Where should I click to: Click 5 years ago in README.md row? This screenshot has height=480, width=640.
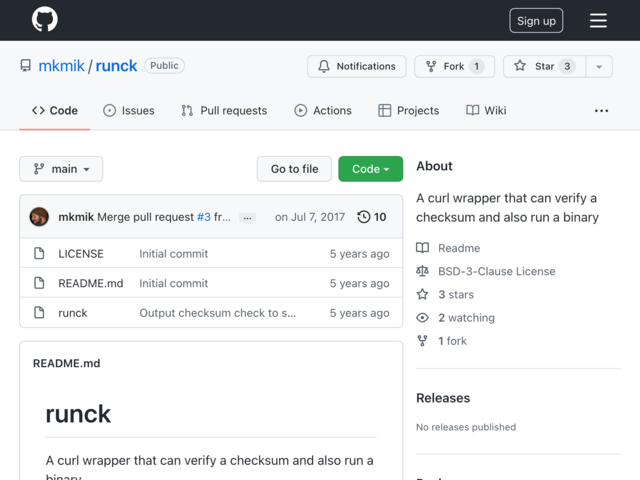pyautogui.click(x=360, y=283)
